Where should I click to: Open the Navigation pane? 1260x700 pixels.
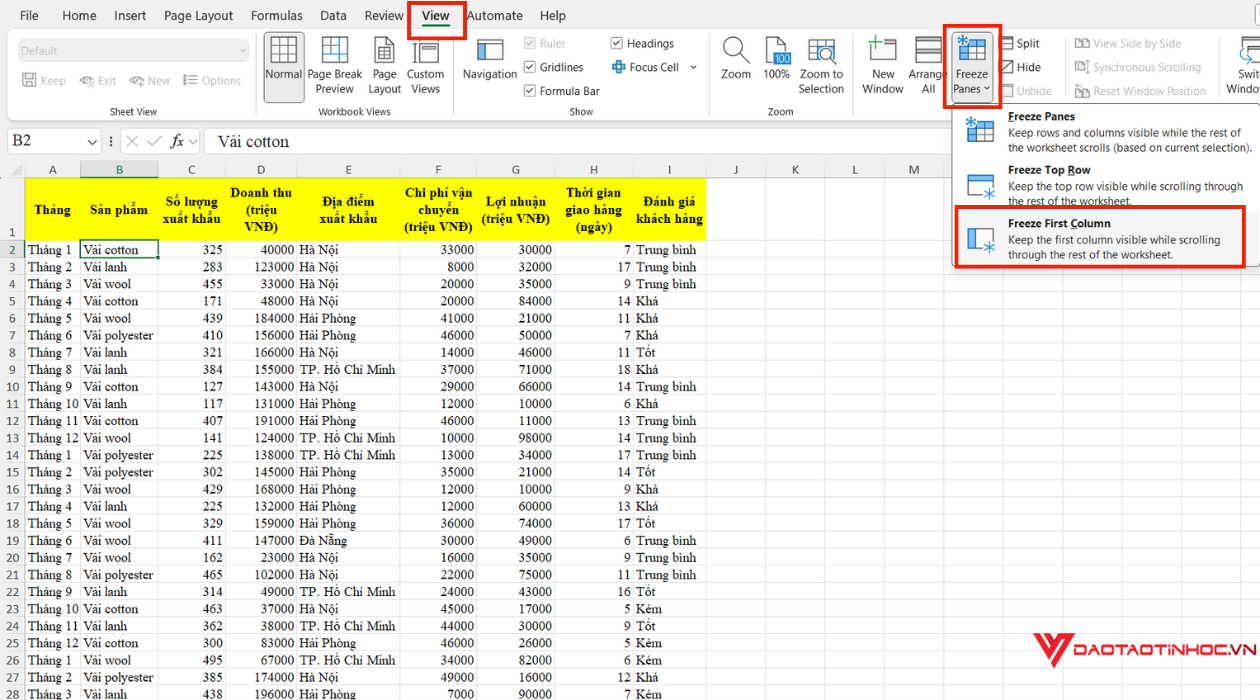pos(490,60)
